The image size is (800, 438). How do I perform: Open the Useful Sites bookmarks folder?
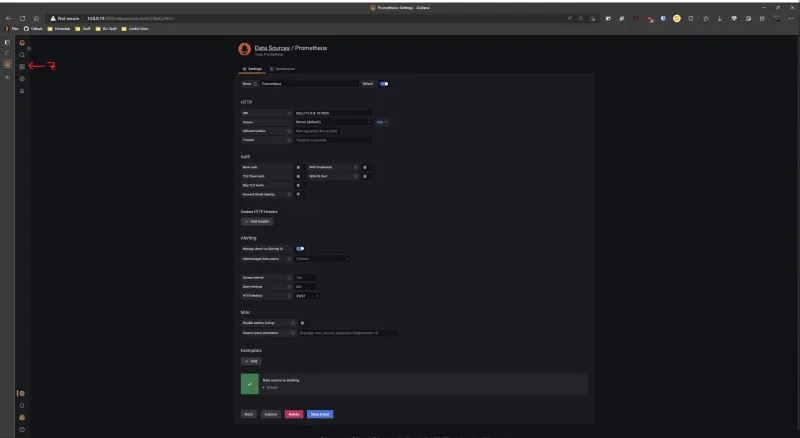[x=135, y=29]
